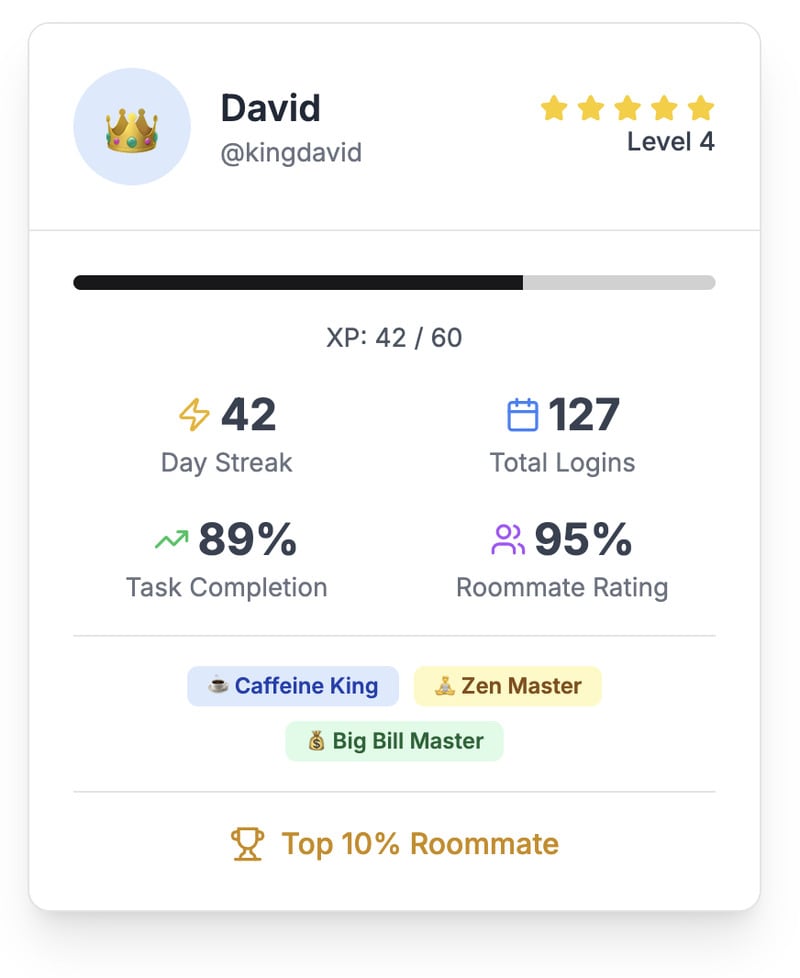The height and width of the screenshot is (978, 800).
Task: Click the fifth gold star rating
Action: click(x=702, y=108)
